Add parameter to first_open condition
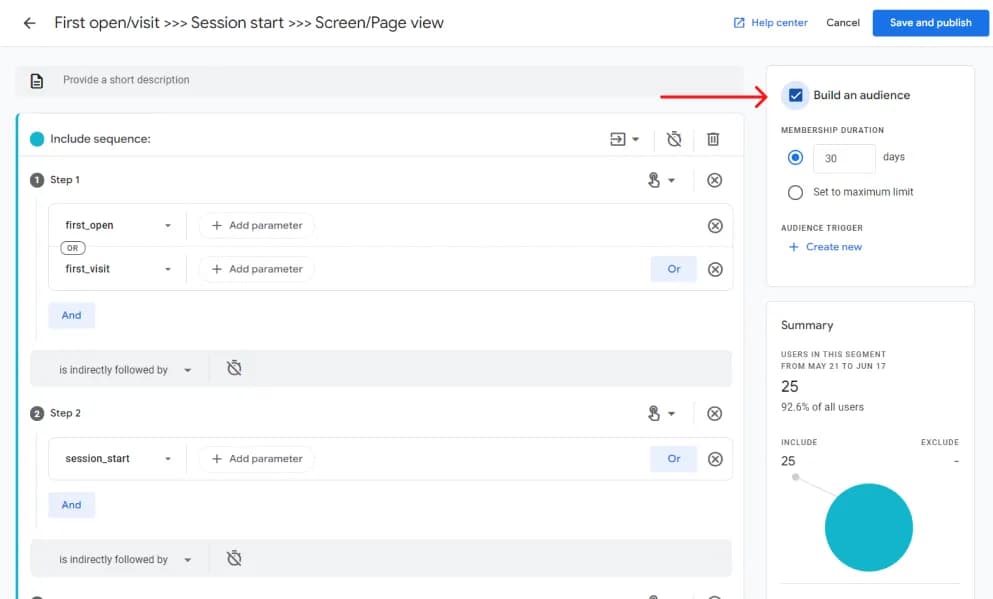The height and width of the screenshot is (599, 993). coord(256,225)
